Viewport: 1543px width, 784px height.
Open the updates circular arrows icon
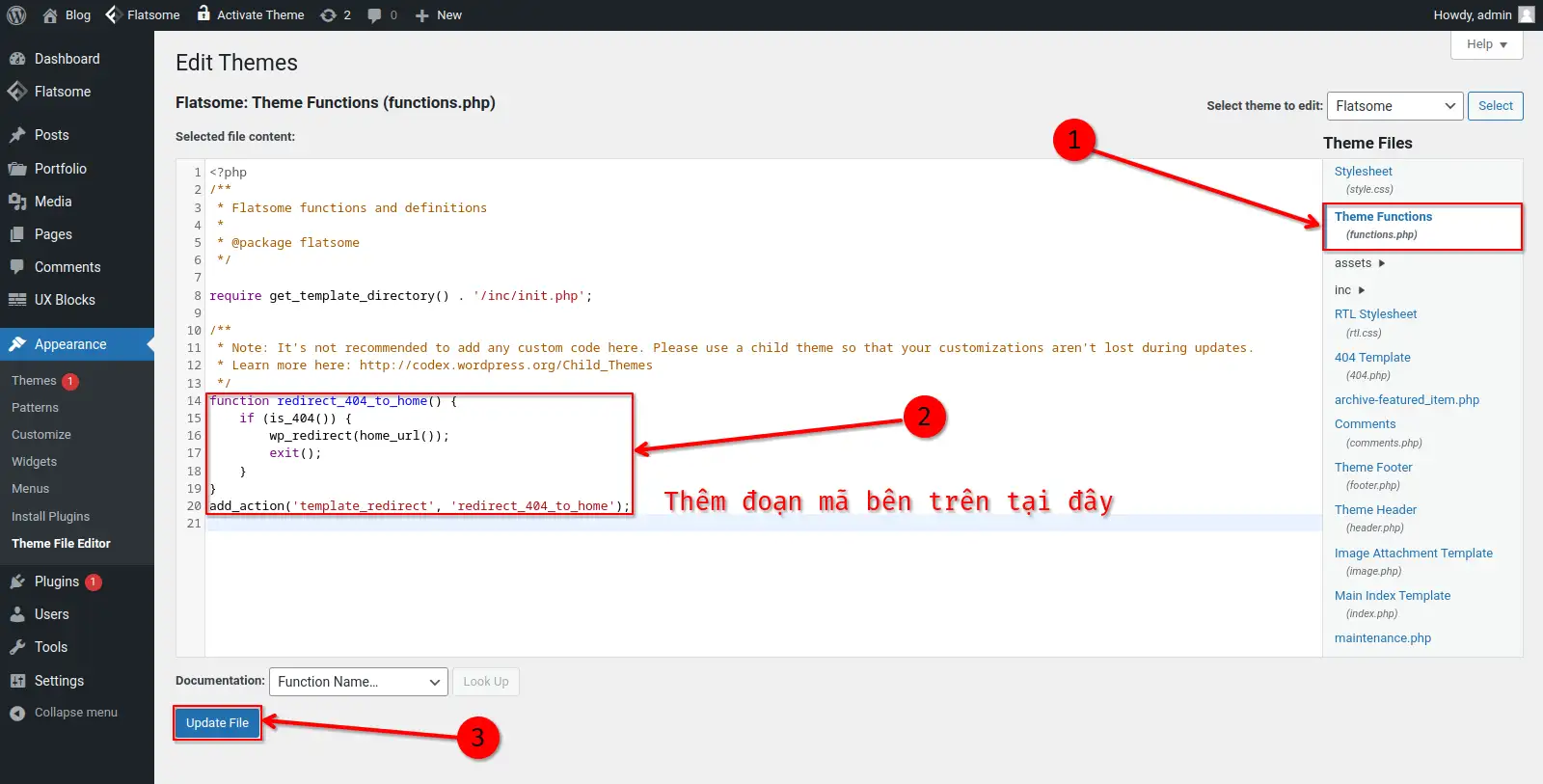coord(328,15)
